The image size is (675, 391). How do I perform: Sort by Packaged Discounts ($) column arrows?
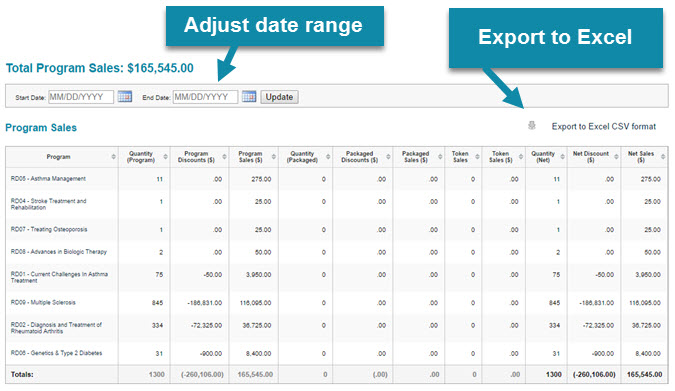pos(388,157)
